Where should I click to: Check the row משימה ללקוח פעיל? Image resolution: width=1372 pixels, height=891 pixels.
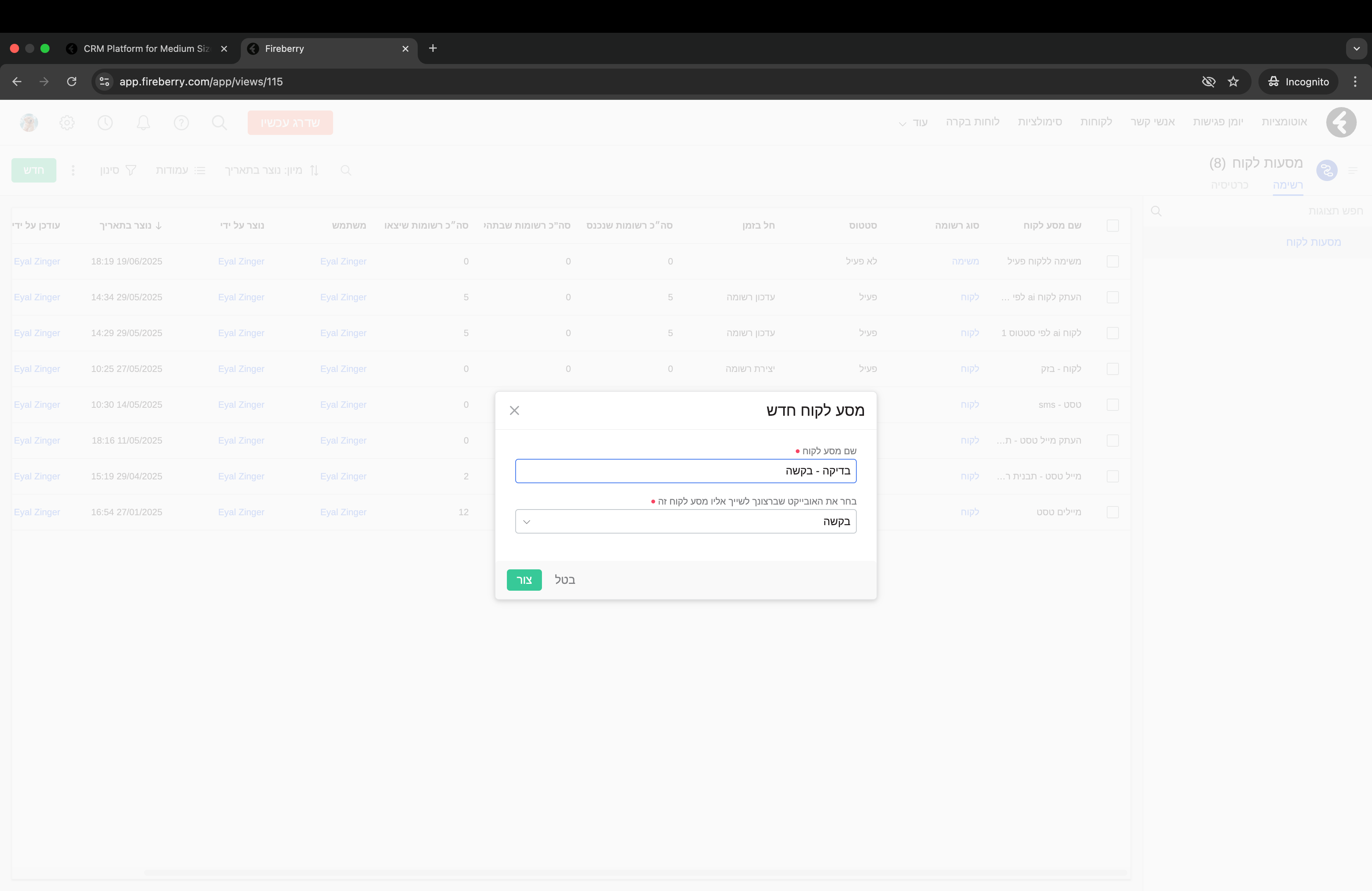pyautogui.click(x=1112, y=262)
